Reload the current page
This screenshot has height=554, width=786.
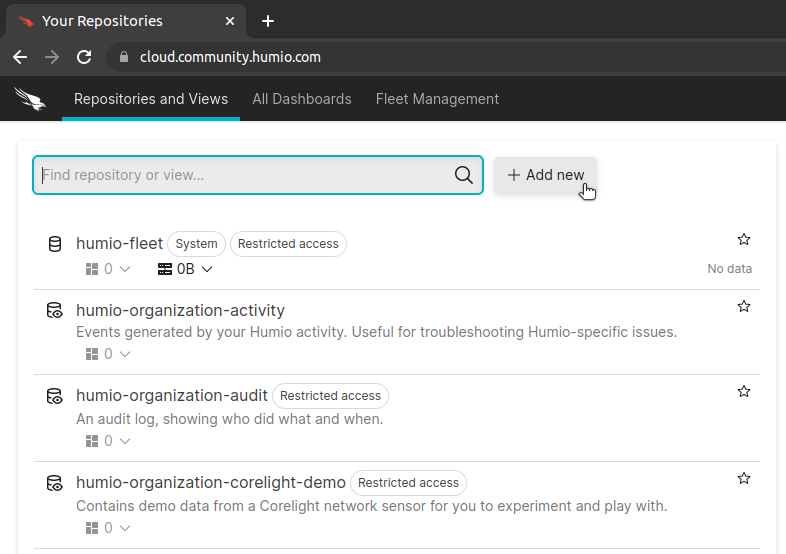point(84,57)
